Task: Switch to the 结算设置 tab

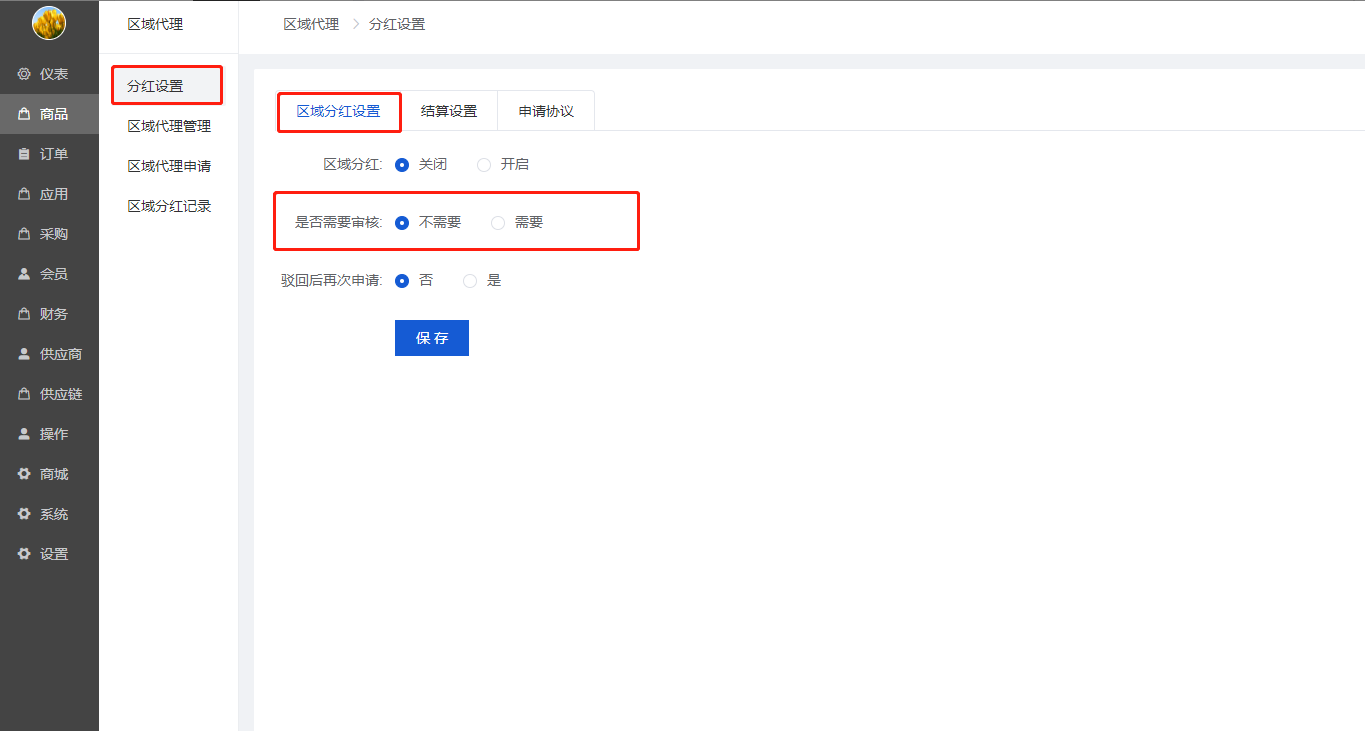Action: 449,111
